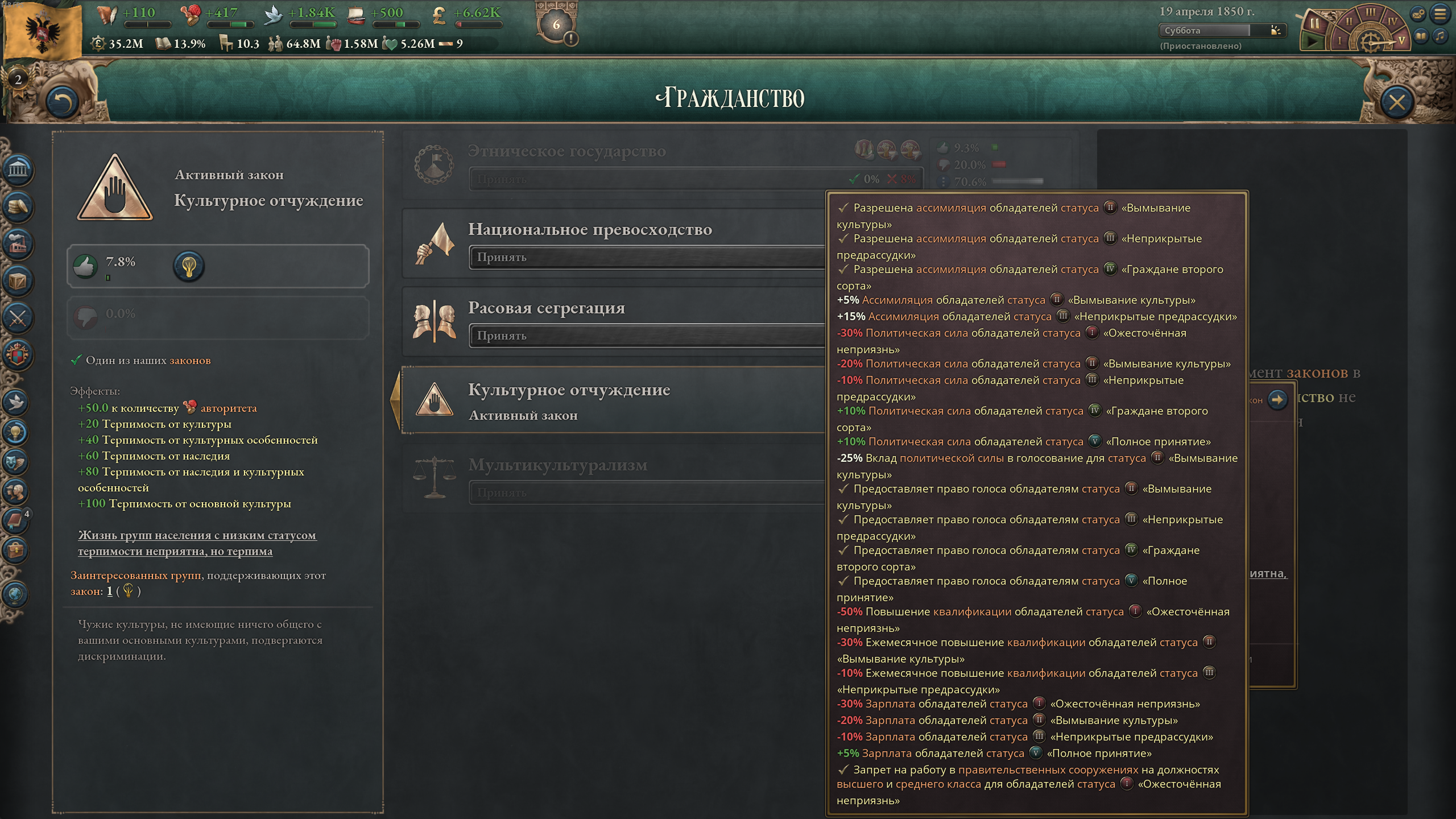Open the diplomacy shield sidebar icon
Screen dimensions: 1456x819
click(18, 355)
